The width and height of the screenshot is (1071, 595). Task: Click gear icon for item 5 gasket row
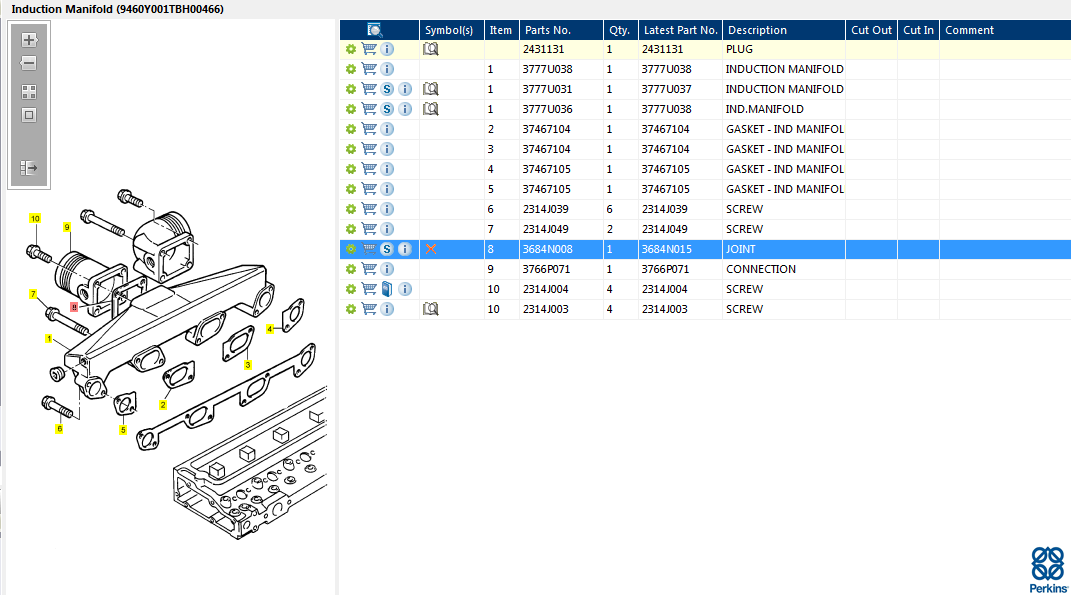pos(351,189)
